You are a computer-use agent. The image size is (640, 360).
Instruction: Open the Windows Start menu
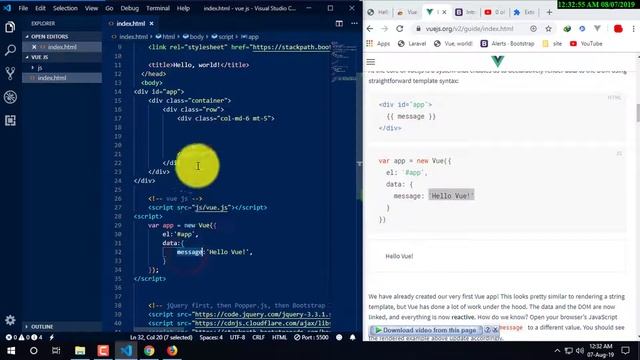(x=11, y=351)
